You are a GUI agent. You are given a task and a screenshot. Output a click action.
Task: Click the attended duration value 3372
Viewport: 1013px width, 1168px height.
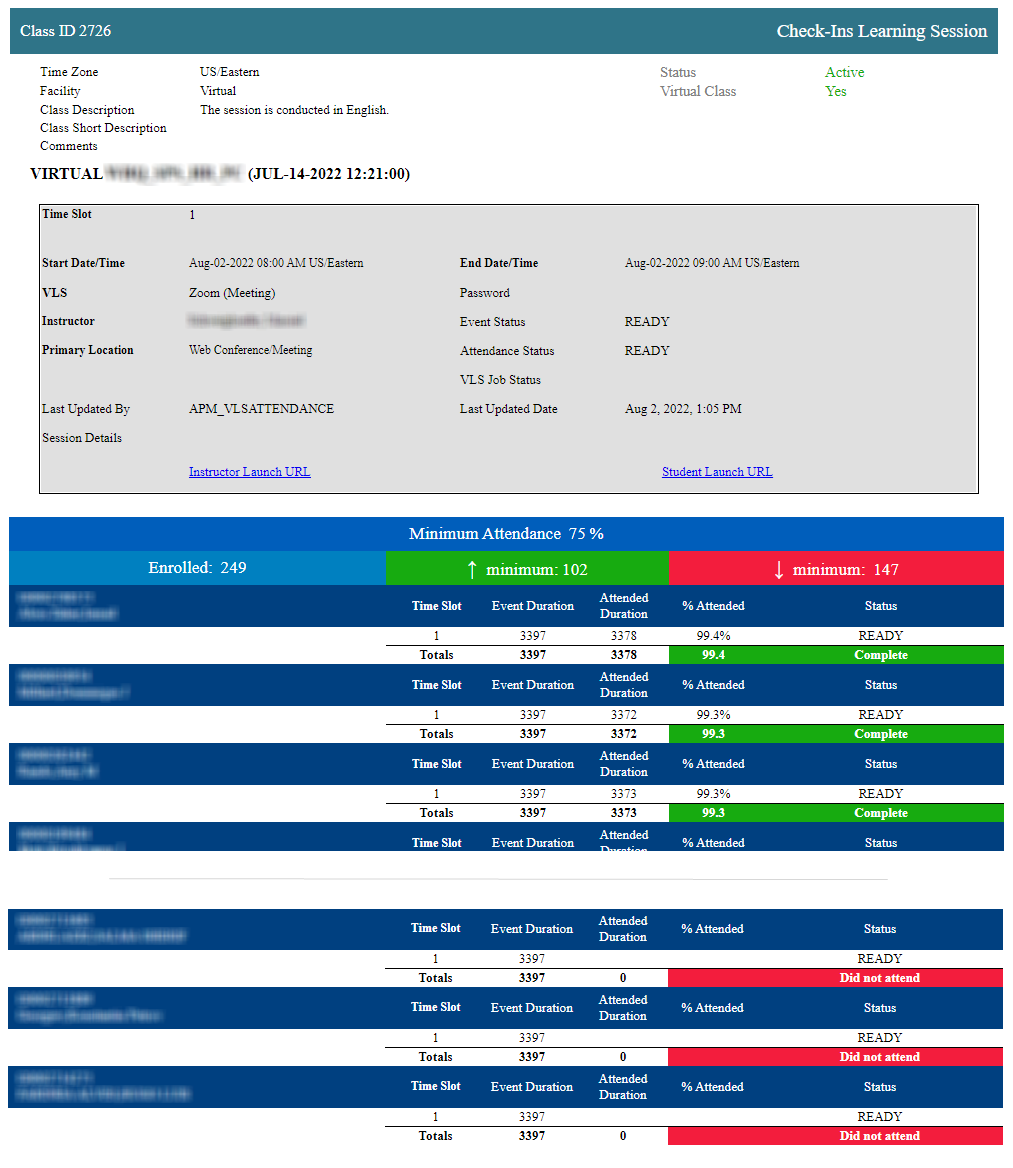click(x=623, y=715)
